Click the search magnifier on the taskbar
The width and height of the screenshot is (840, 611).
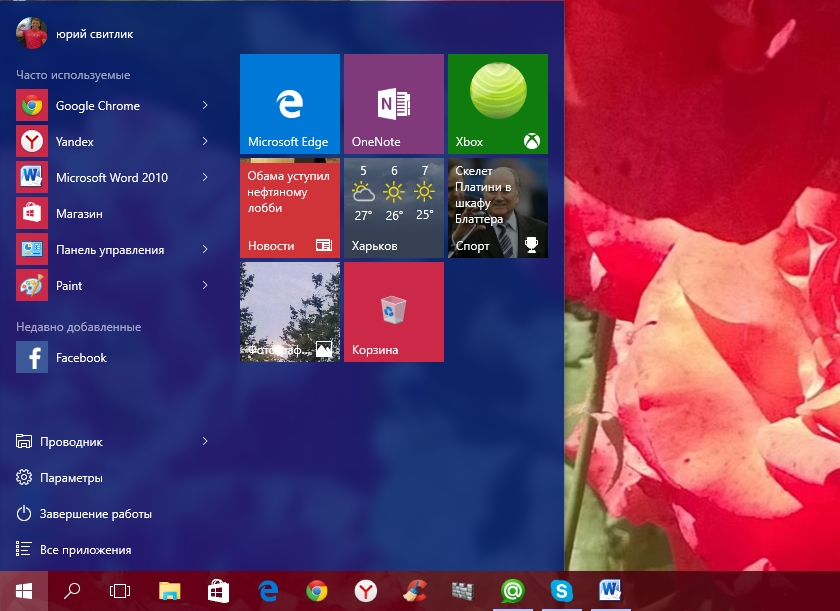(72, 591)
